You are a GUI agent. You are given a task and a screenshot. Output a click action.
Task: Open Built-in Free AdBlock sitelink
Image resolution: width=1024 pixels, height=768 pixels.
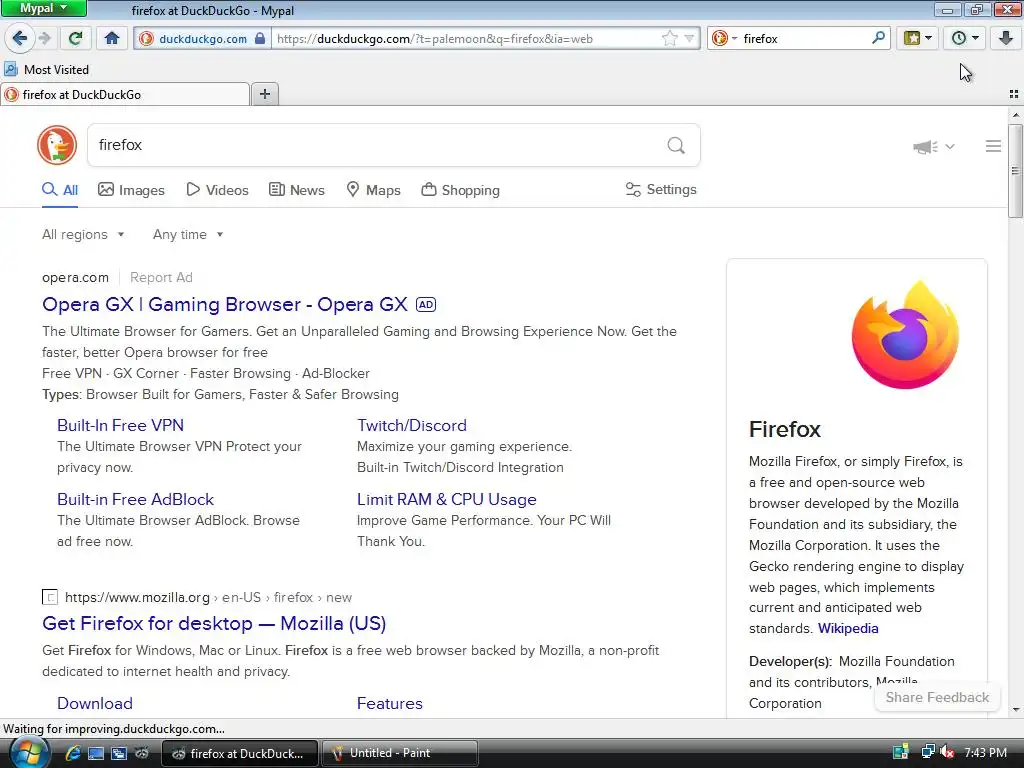135,500
